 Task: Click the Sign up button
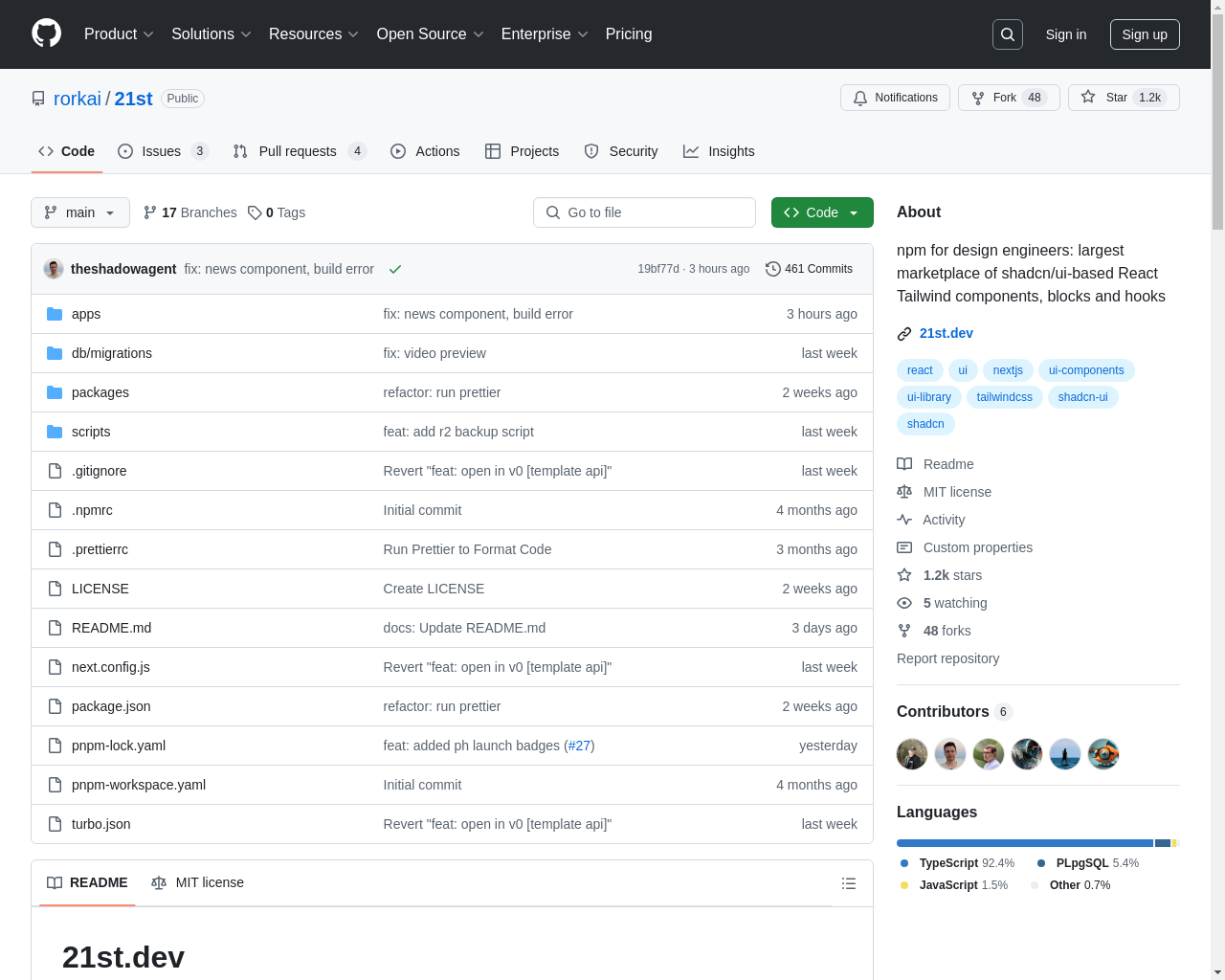pyautogui.click(x=1145, y=34)
